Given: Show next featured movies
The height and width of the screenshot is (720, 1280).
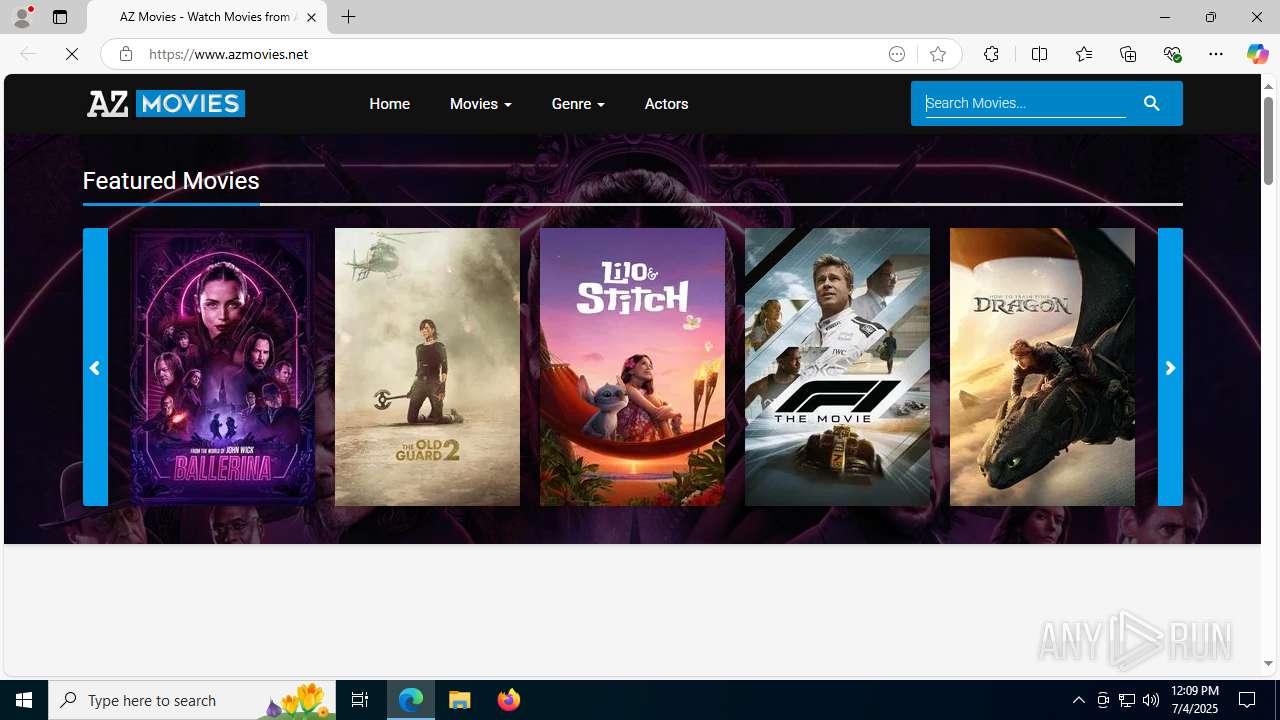Looking at the screenshot, I should [x=1170, y=367].
